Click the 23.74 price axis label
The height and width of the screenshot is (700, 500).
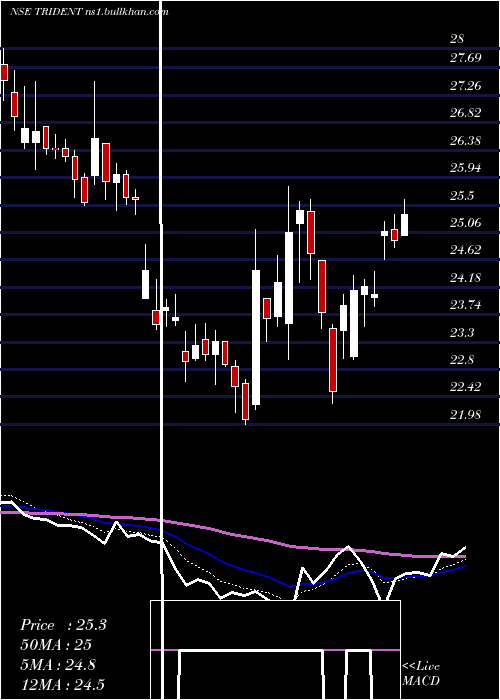pyautogui.click(x=466, y=305)
